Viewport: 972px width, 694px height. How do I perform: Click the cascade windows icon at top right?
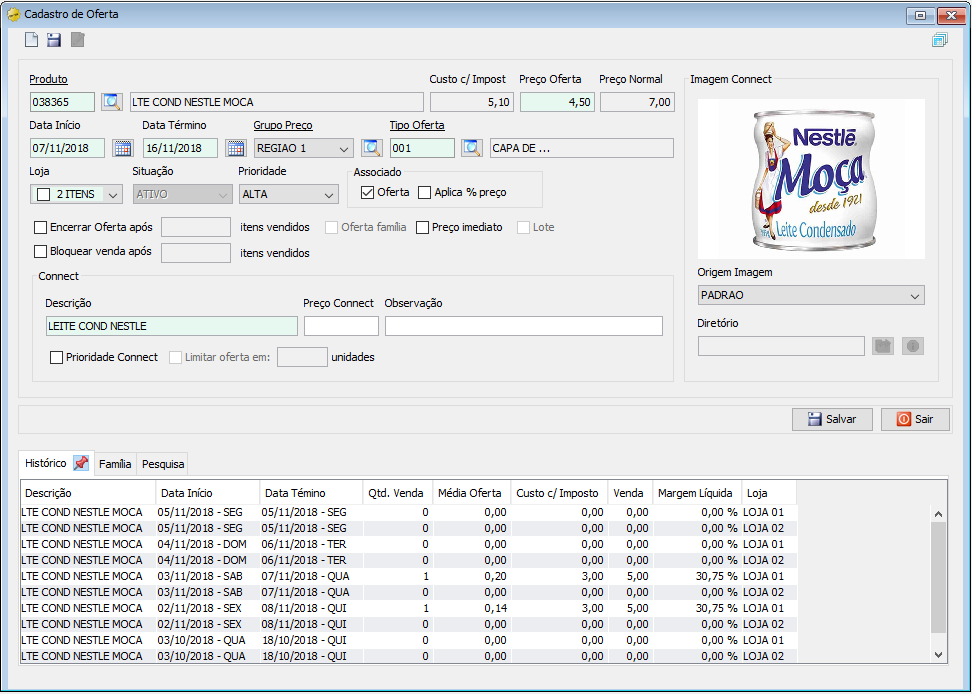[x=940, y=40]
